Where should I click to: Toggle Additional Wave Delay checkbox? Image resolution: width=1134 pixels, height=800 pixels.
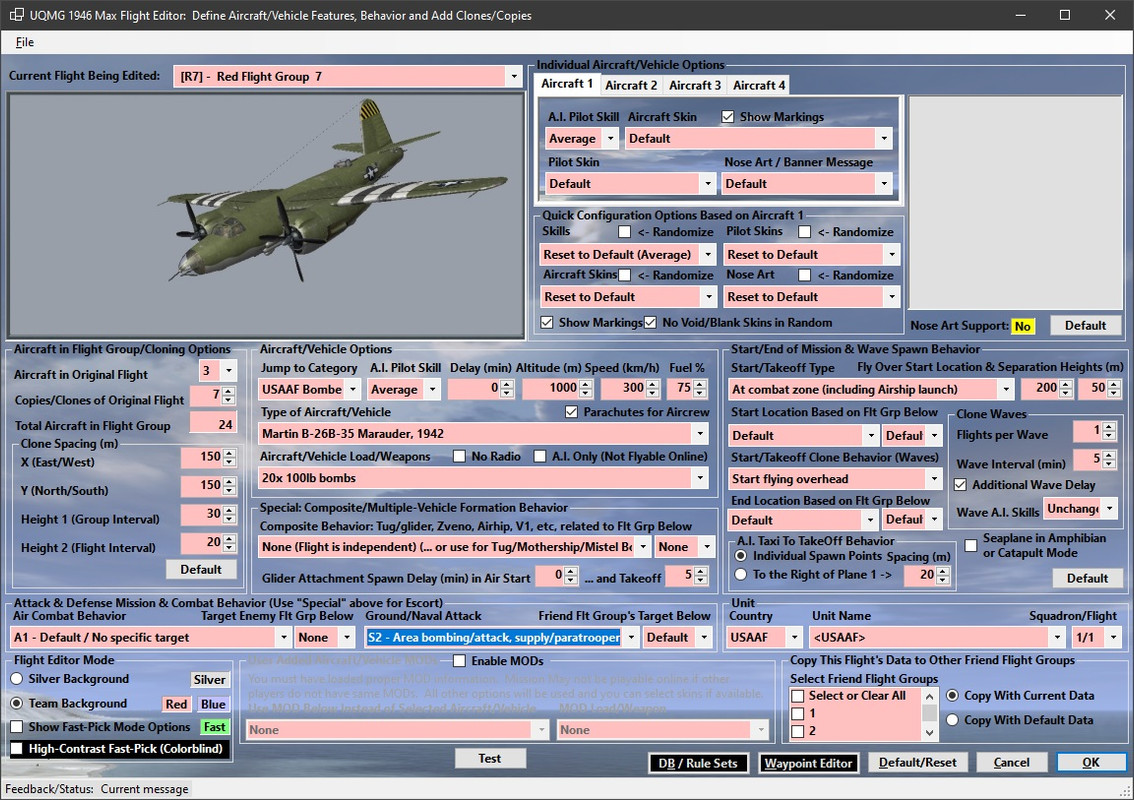pyautogui.click(x=960, y=485)
